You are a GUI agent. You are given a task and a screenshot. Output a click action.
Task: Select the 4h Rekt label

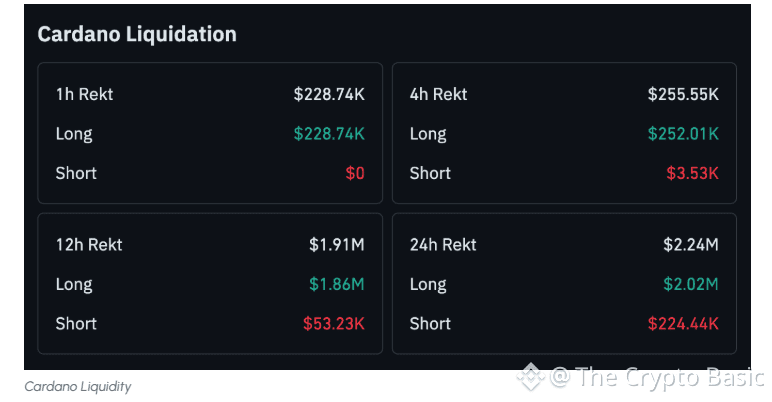click(438, 94)
